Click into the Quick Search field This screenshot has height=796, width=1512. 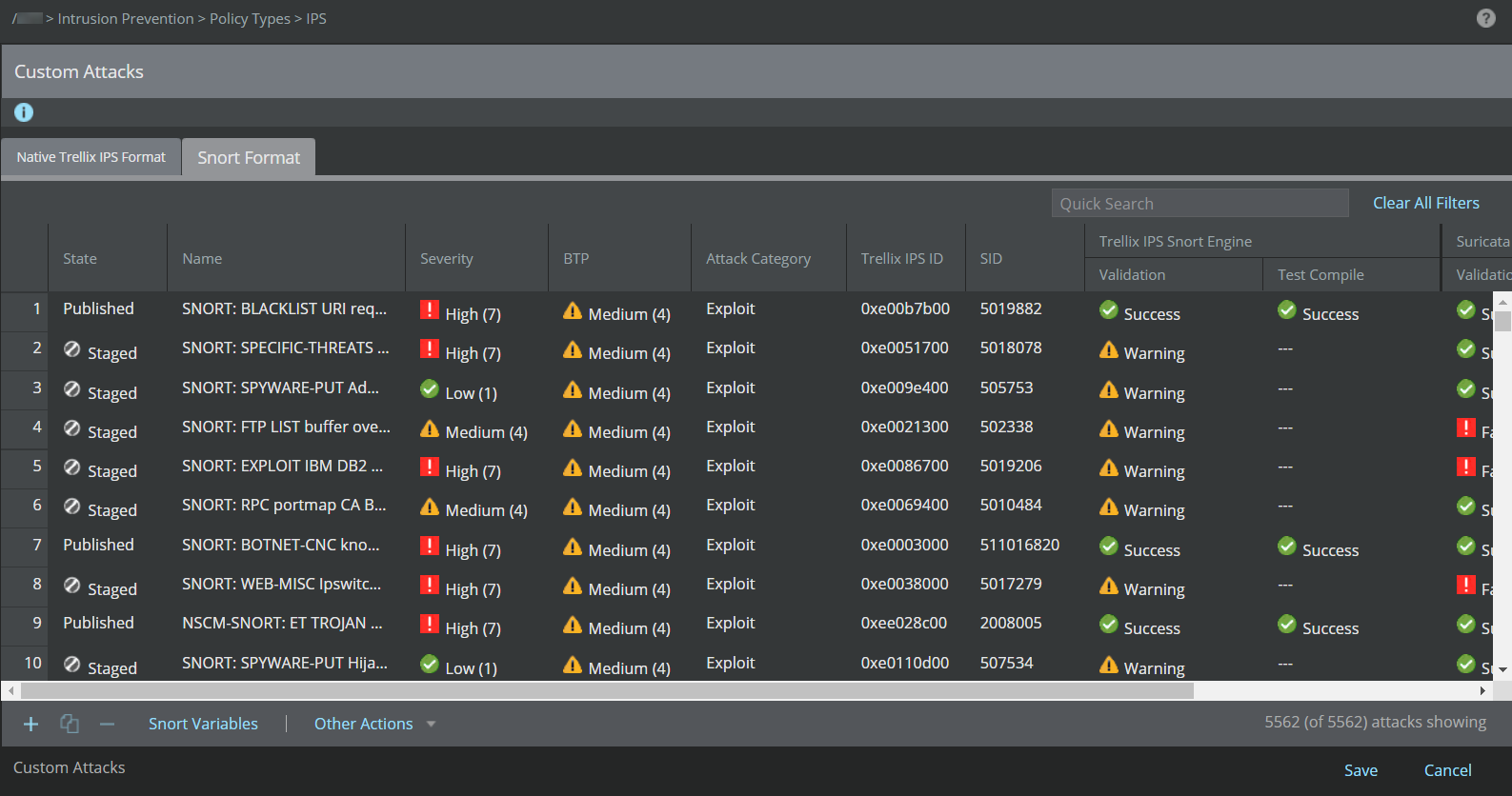pos(1200,203)
